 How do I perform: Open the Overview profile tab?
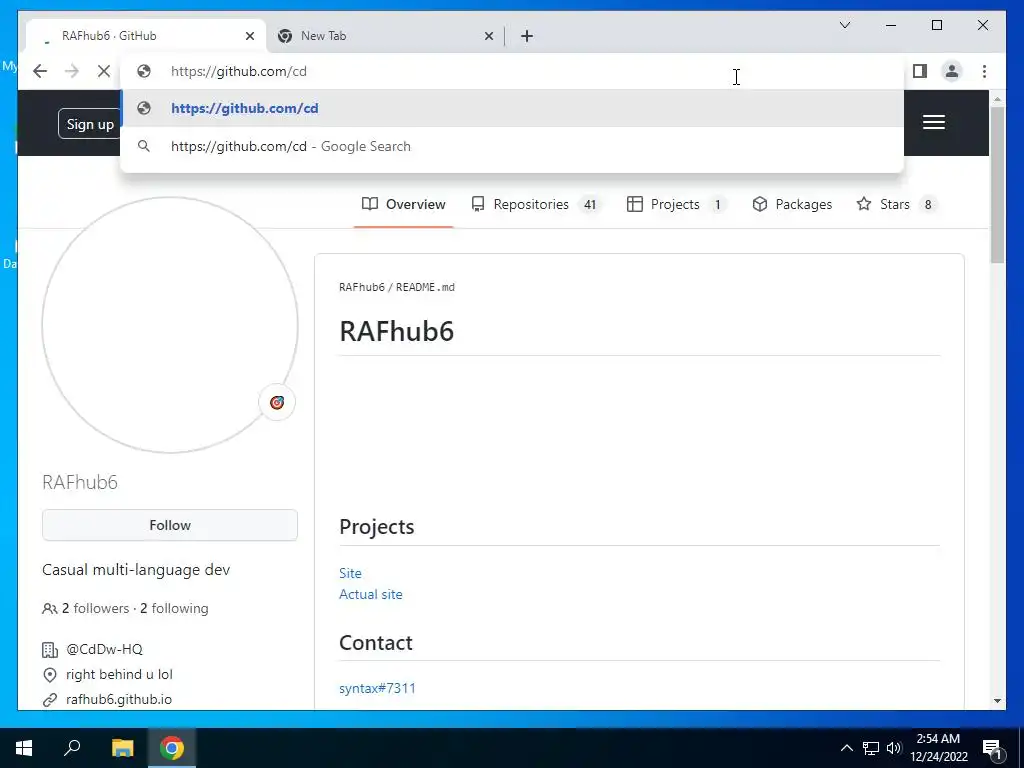tap(404, 204)
